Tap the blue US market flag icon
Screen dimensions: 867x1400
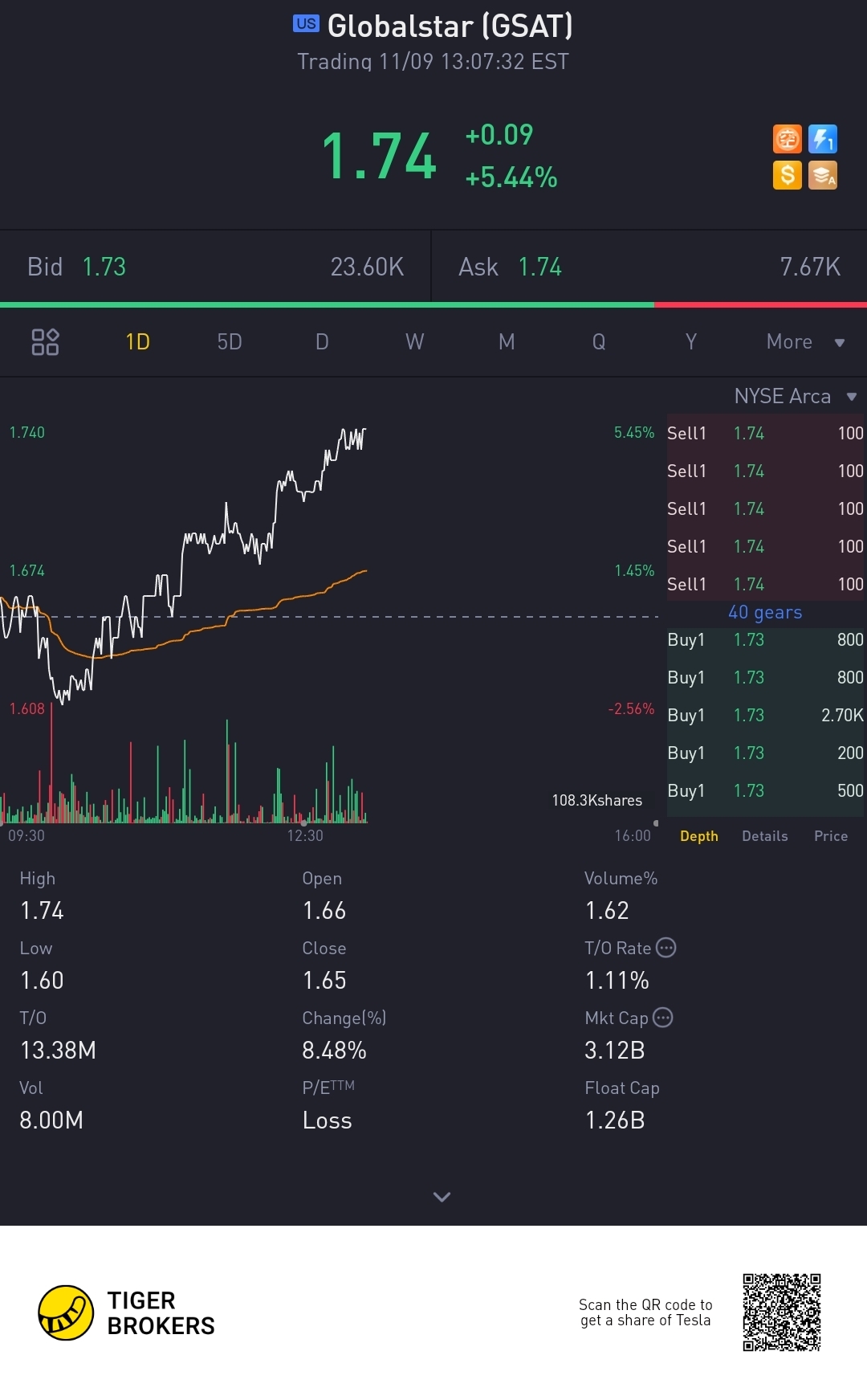(306, 24)
